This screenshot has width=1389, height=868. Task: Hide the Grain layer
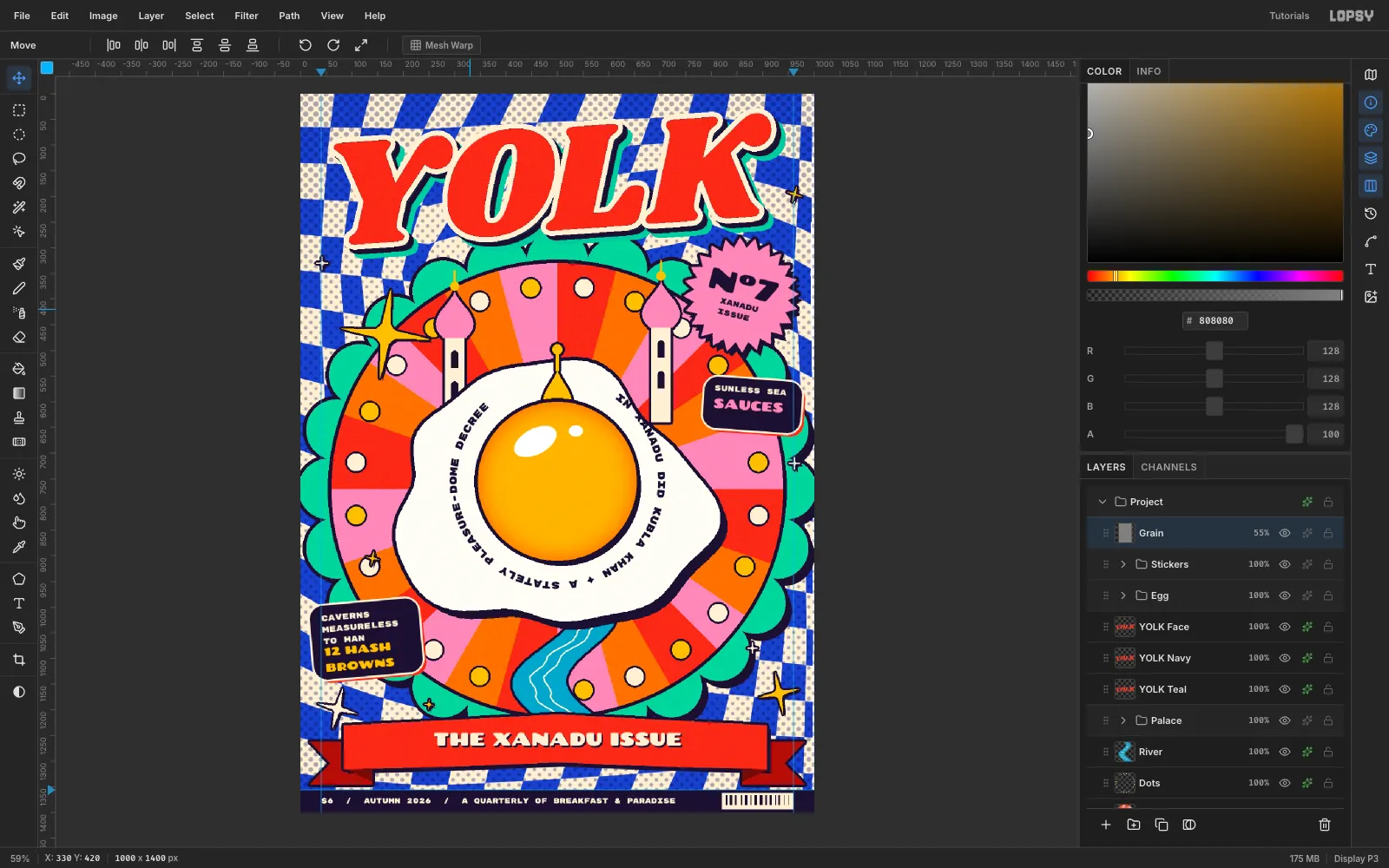click(x=1285, y=533)
